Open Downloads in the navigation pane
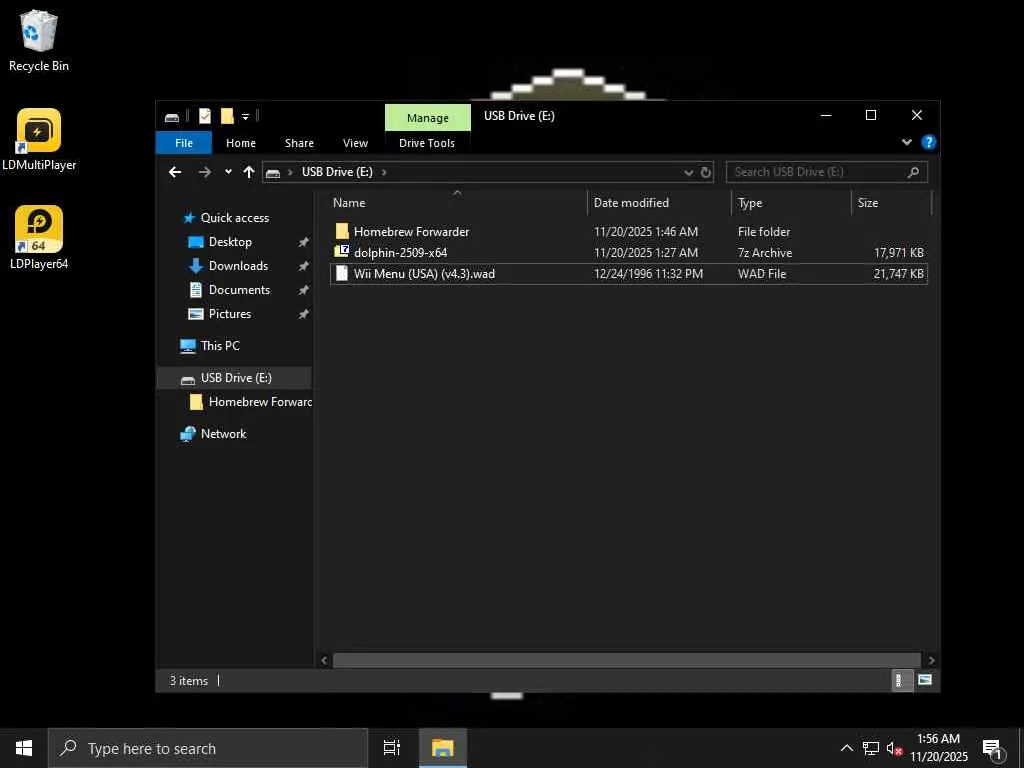The width and height of the screenshot is (1024, 768). point(238,266)
